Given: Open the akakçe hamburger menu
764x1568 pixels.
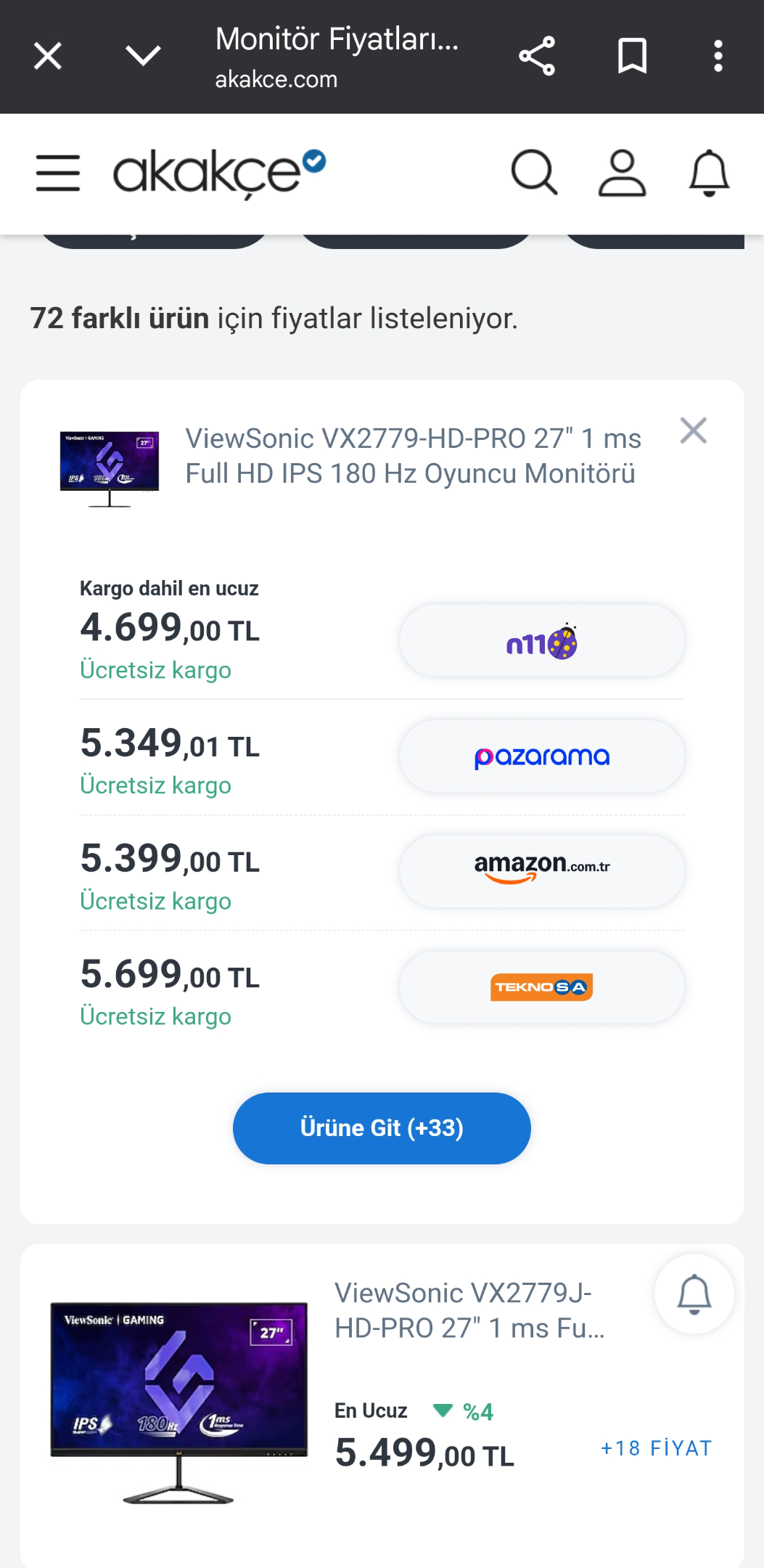Looking at the screenshot, I should click(x=58, y=173).
